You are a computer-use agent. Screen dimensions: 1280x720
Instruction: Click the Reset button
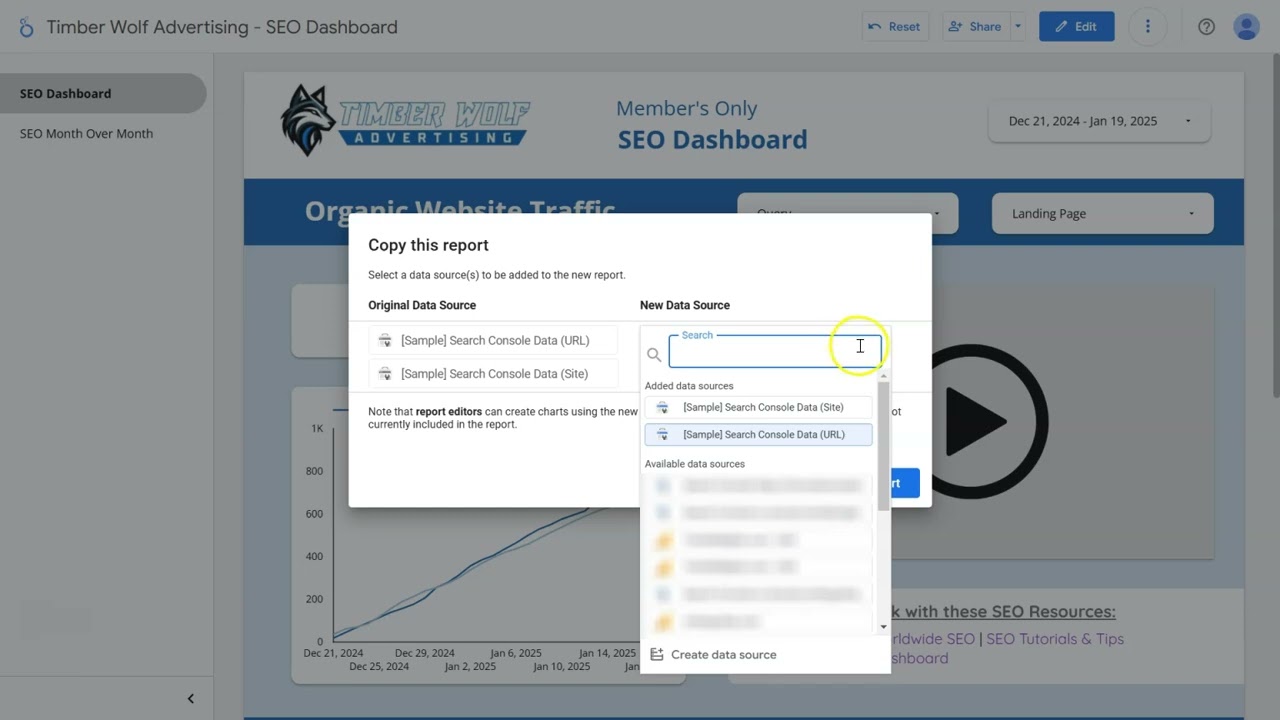pos(894,27)
